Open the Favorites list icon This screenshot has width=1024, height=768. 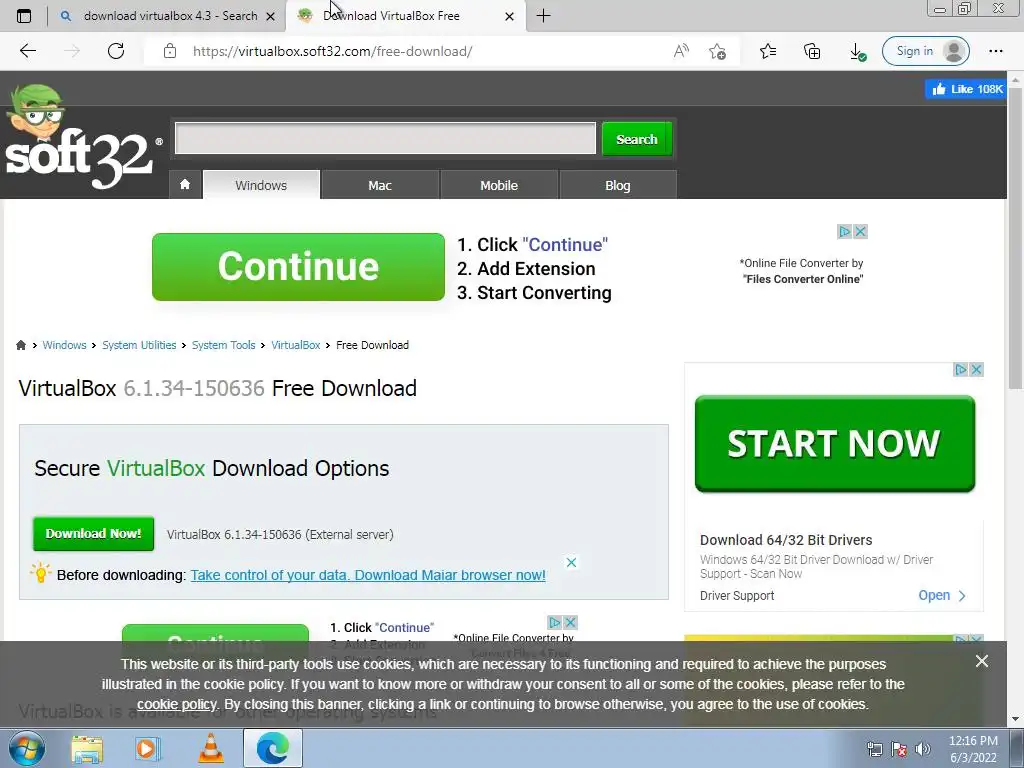click(768, 51)
